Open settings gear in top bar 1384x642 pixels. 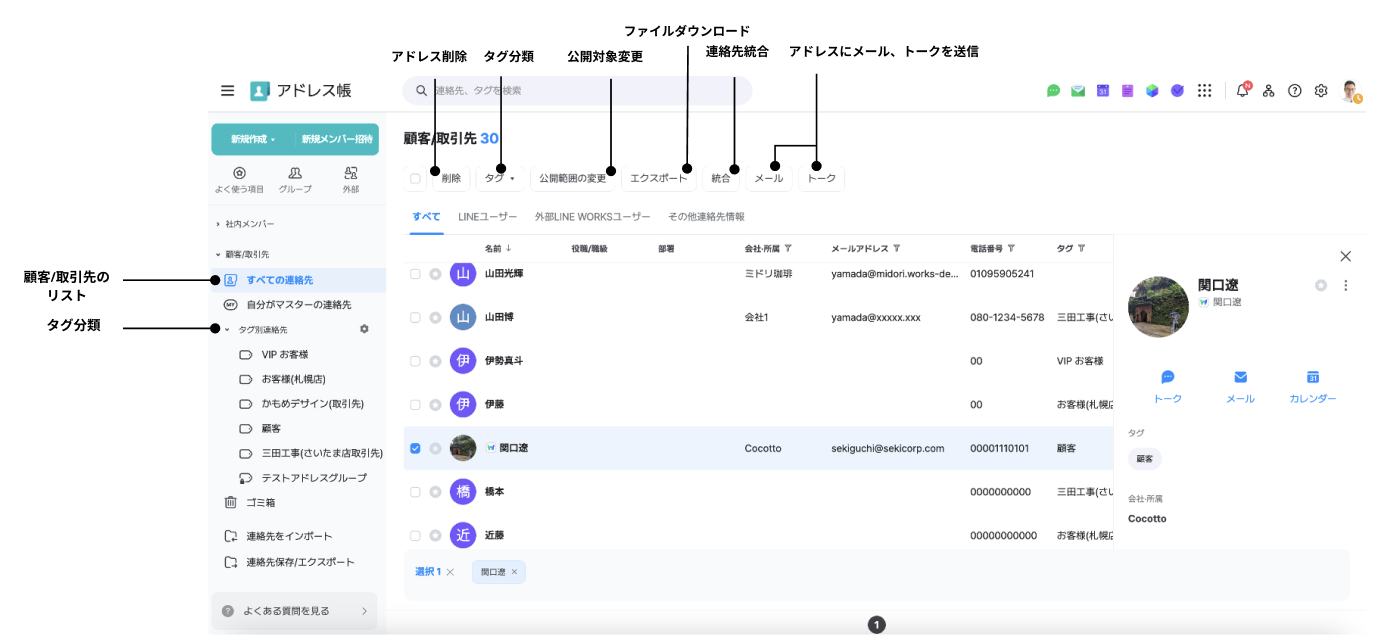tap(1321, 91)
